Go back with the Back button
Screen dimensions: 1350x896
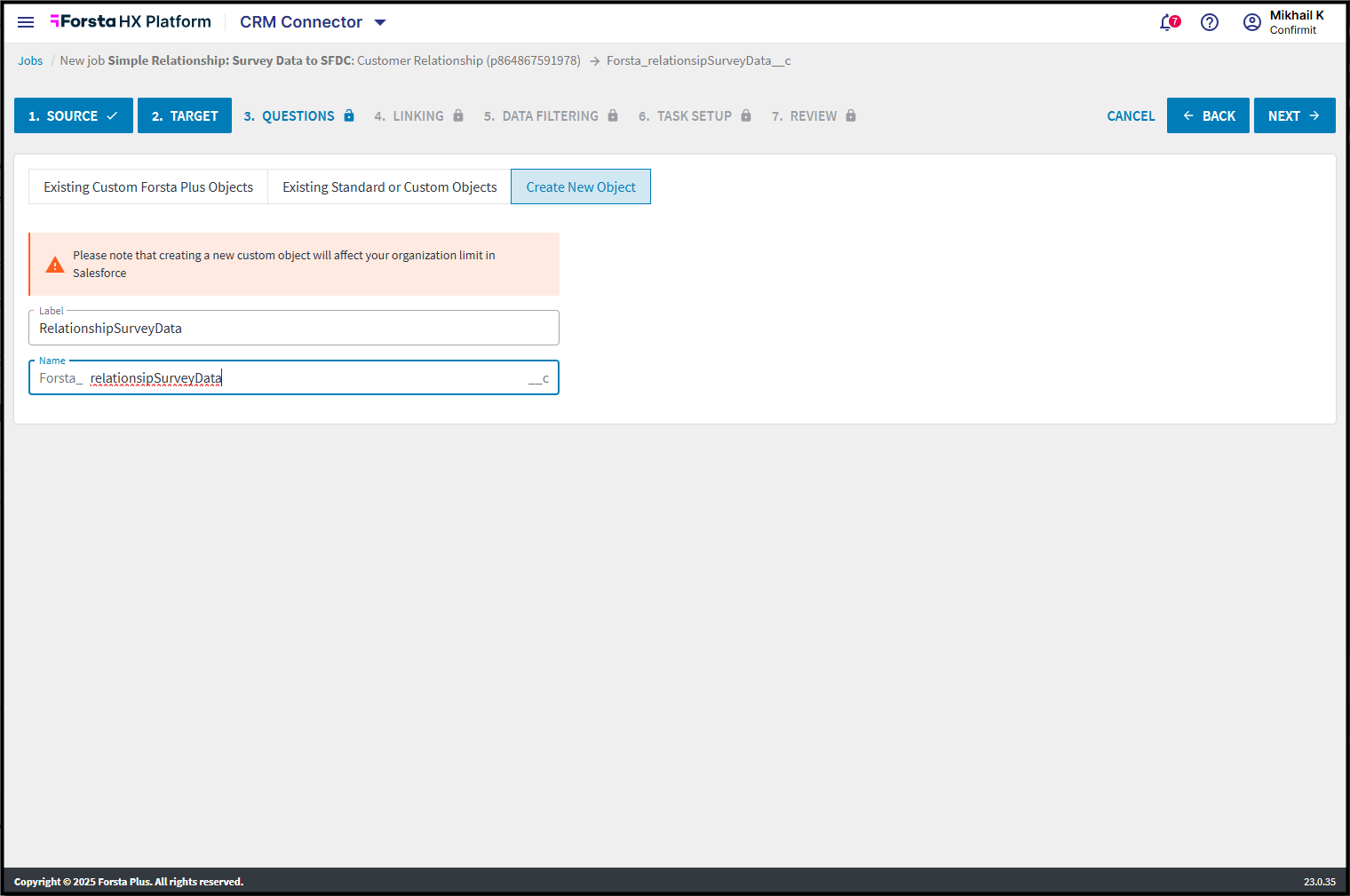point(1208,115)
